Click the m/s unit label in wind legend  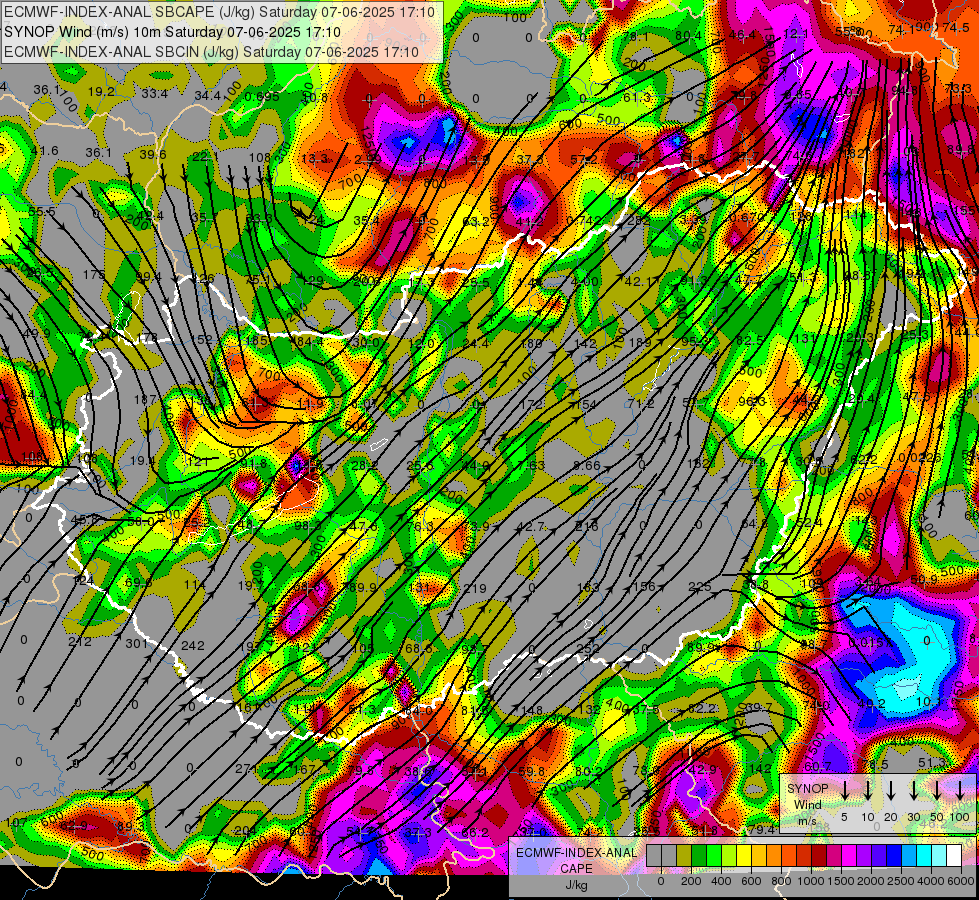point(807,821)
